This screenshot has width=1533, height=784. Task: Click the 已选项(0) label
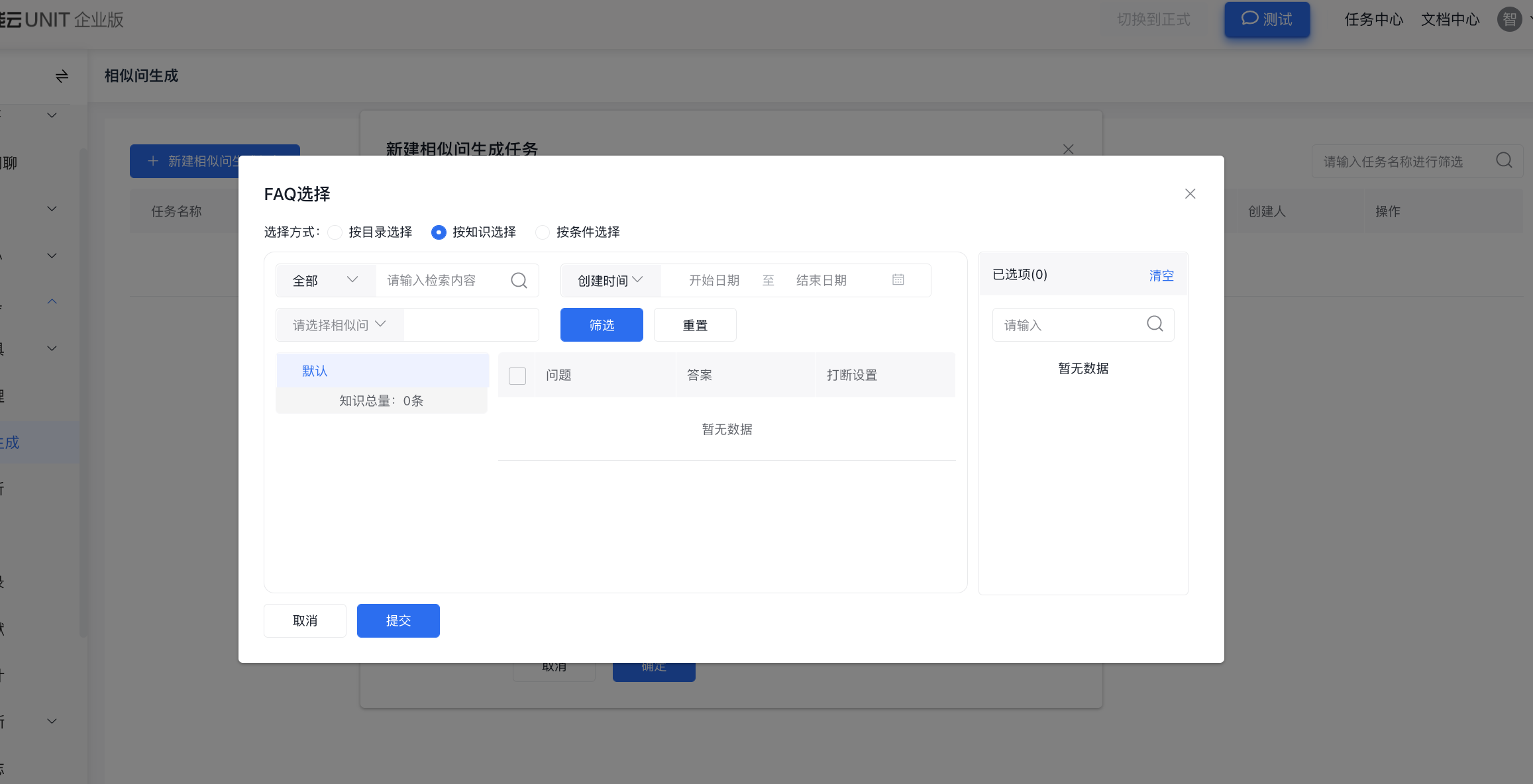pos(1020,274)
